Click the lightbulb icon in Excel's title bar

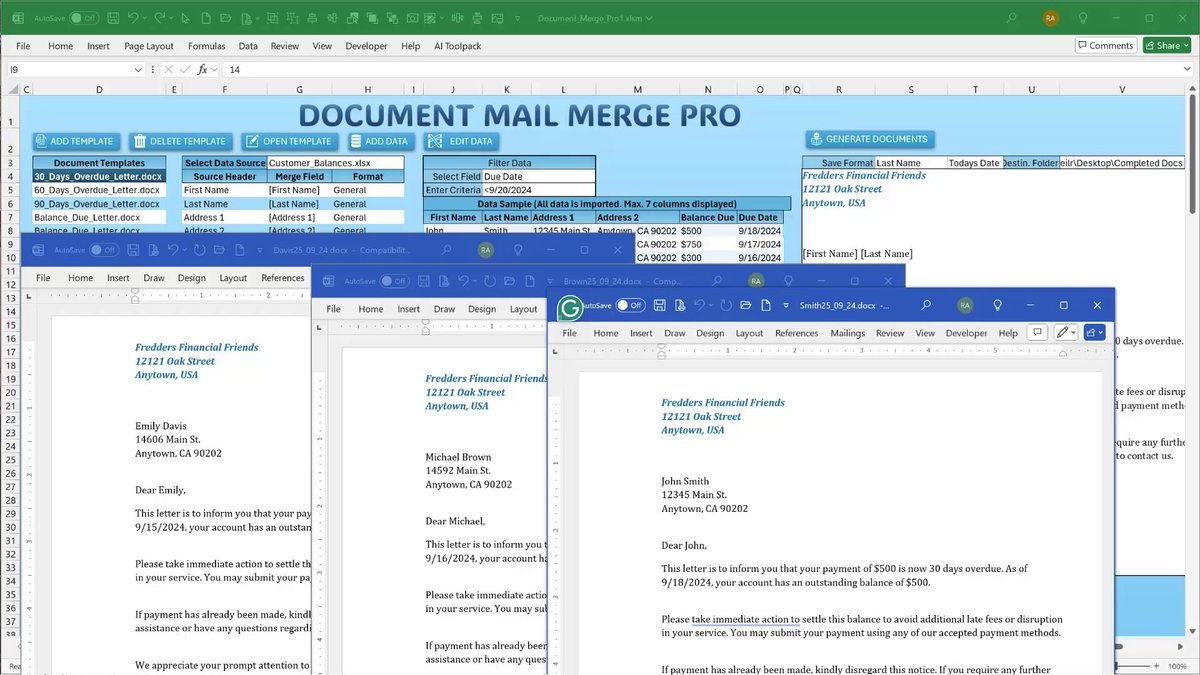coord(1083,18)
